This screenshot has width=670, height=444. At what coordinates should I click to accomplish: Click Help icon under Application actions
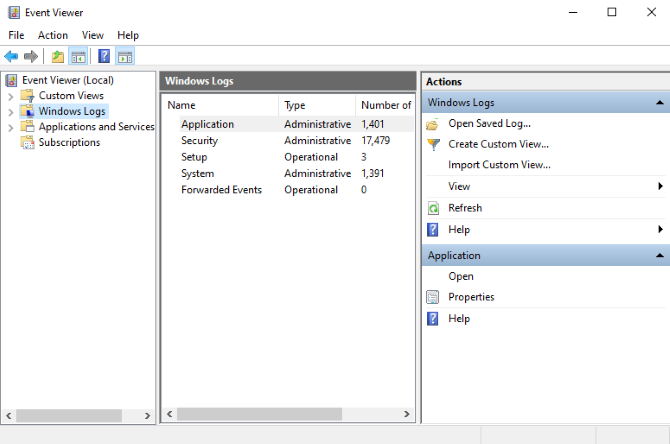click(x=432, y=319)
